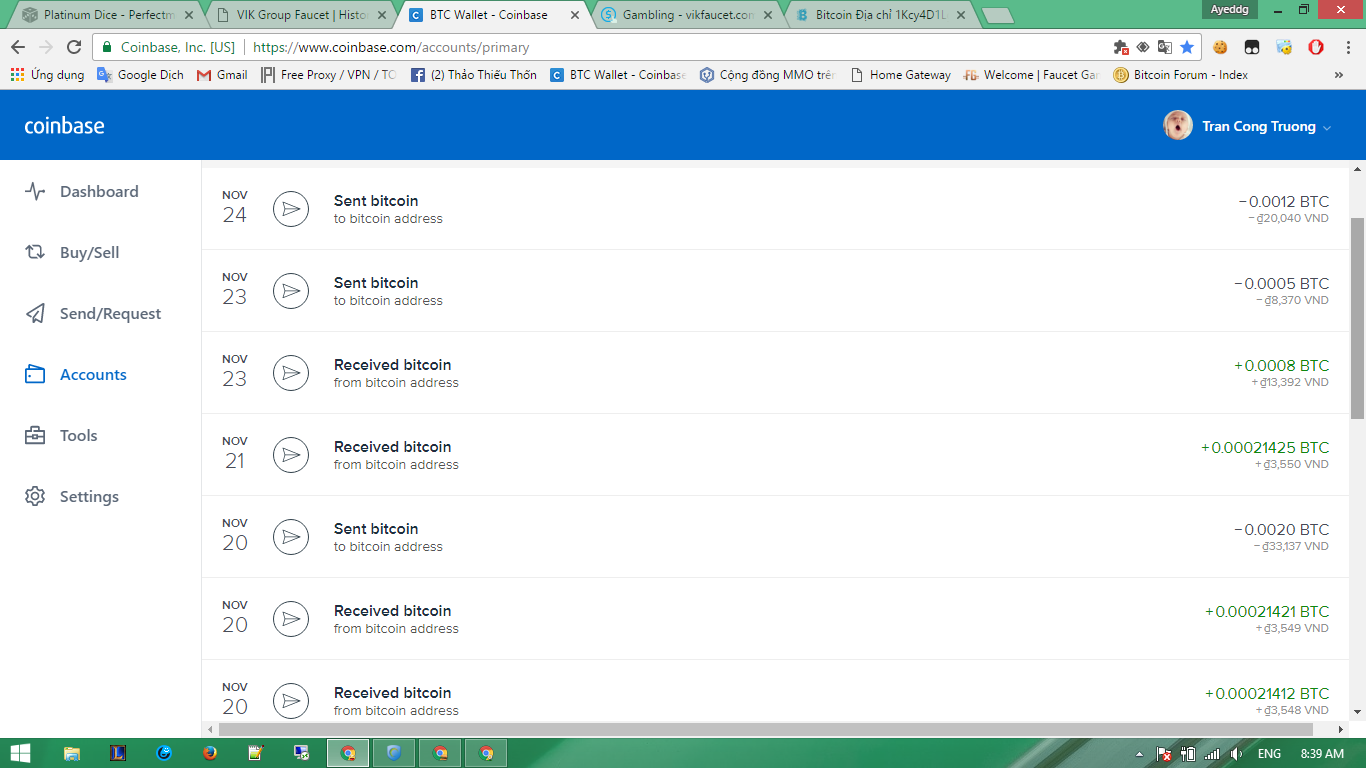Viewport: 1366px width, 768px height.
Task: Bookmark this page with the star icon
Action: tap(1187, 47)
